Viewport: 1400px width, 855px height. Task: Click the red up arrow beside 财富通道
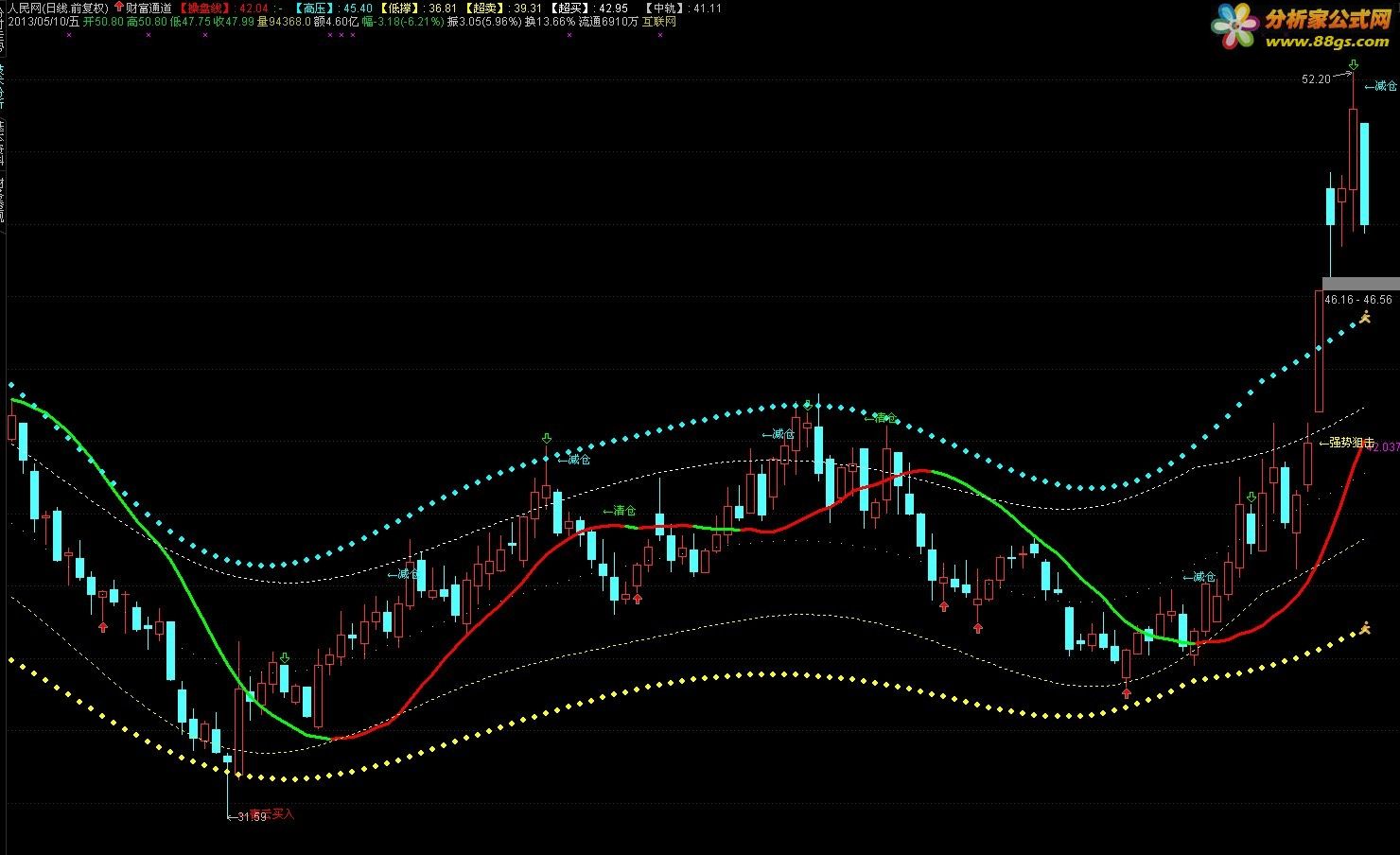point(118,8)
